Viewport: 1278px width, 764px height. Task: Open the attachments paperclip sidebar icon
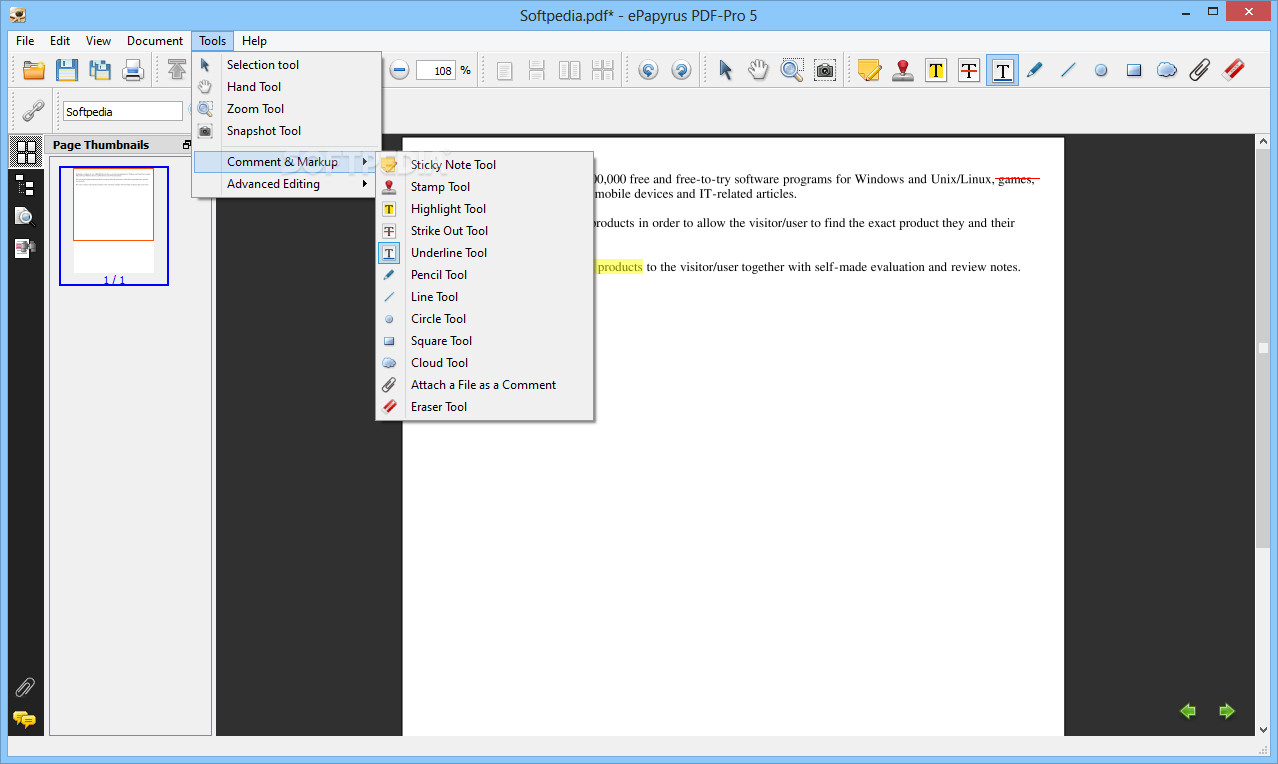25,687
